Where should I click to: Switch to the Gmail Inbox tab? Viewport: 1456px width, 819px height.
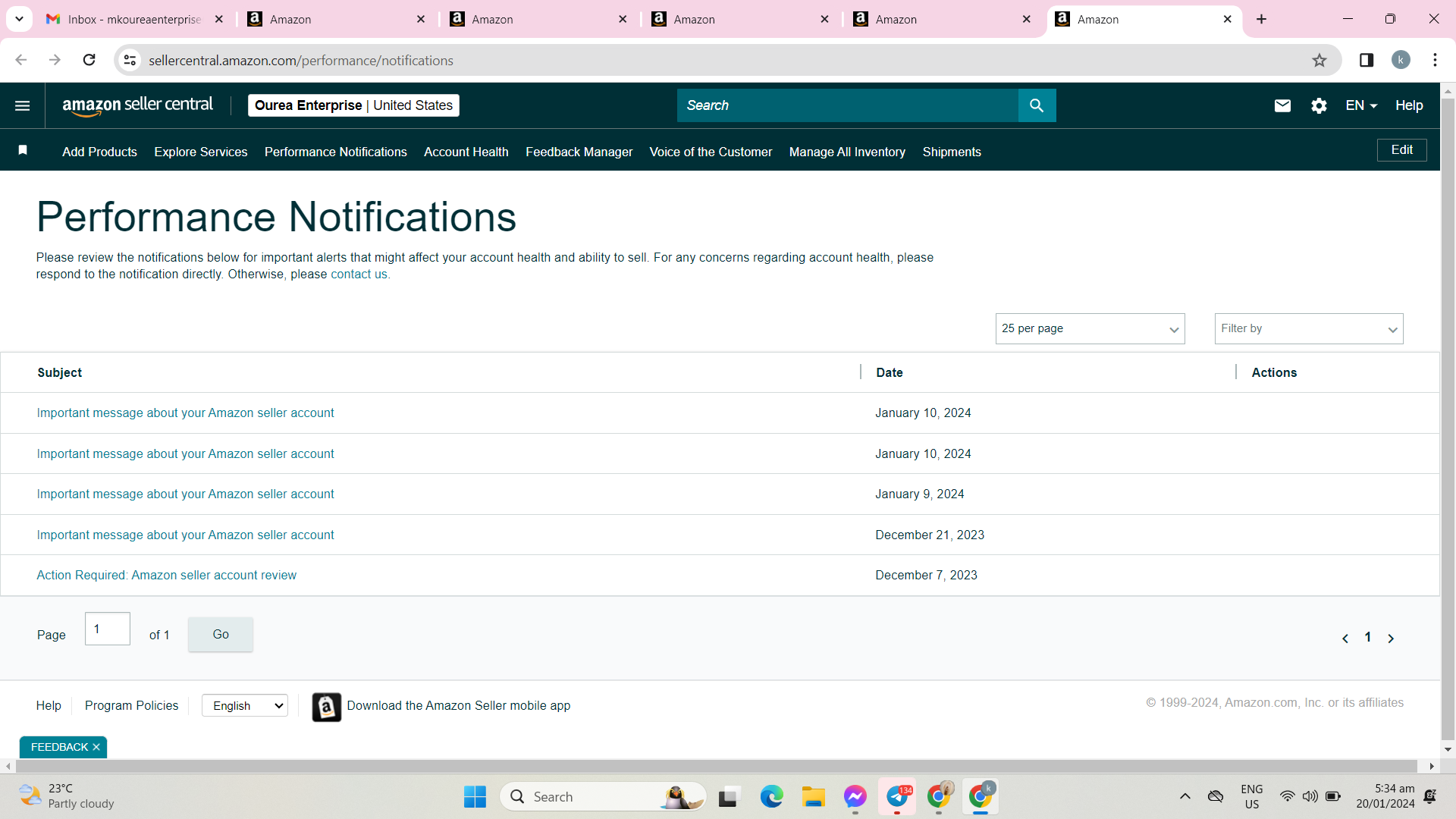coord(134,20)
